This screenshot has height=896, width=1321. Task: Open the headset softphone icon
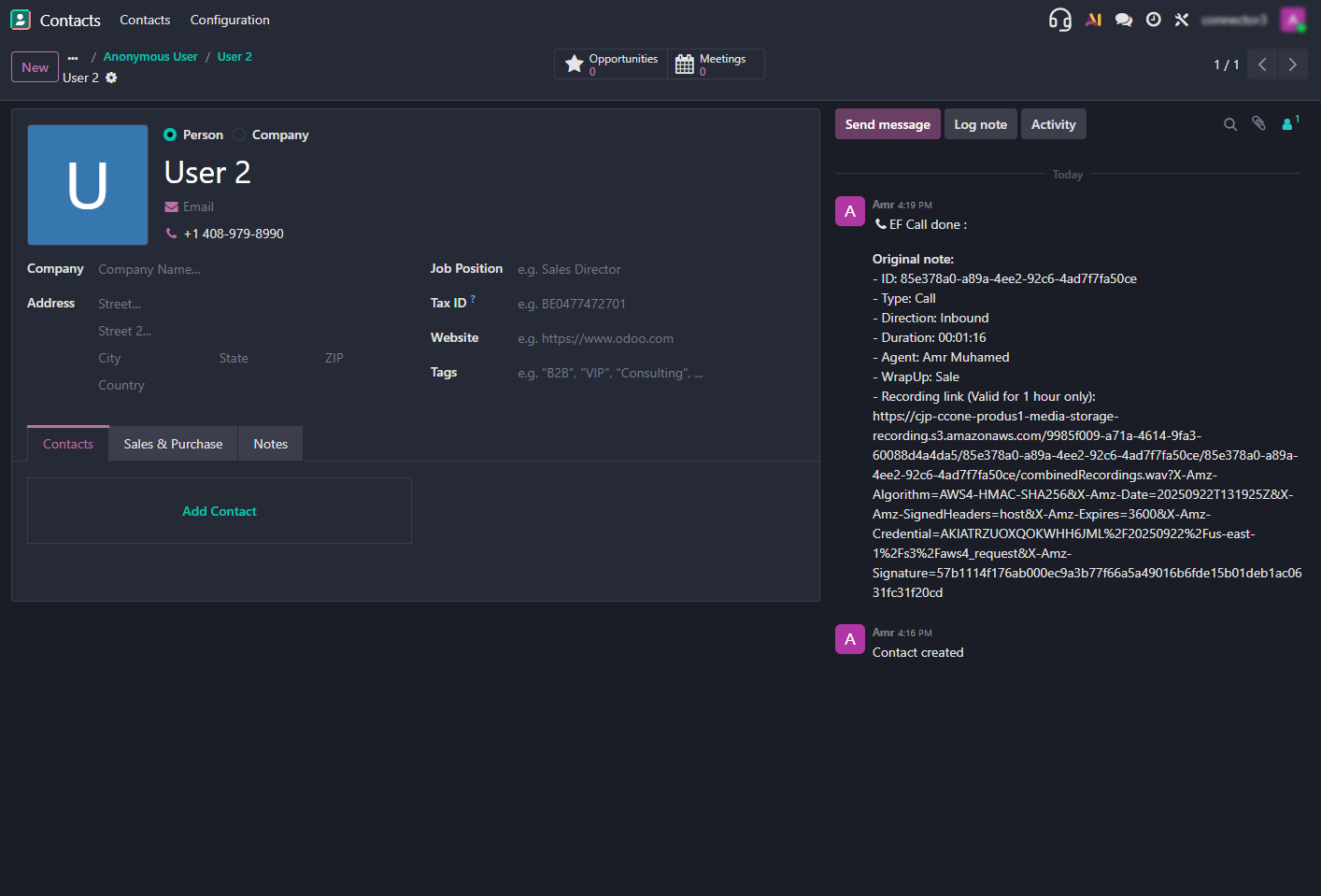click(x=1059, y=20)
